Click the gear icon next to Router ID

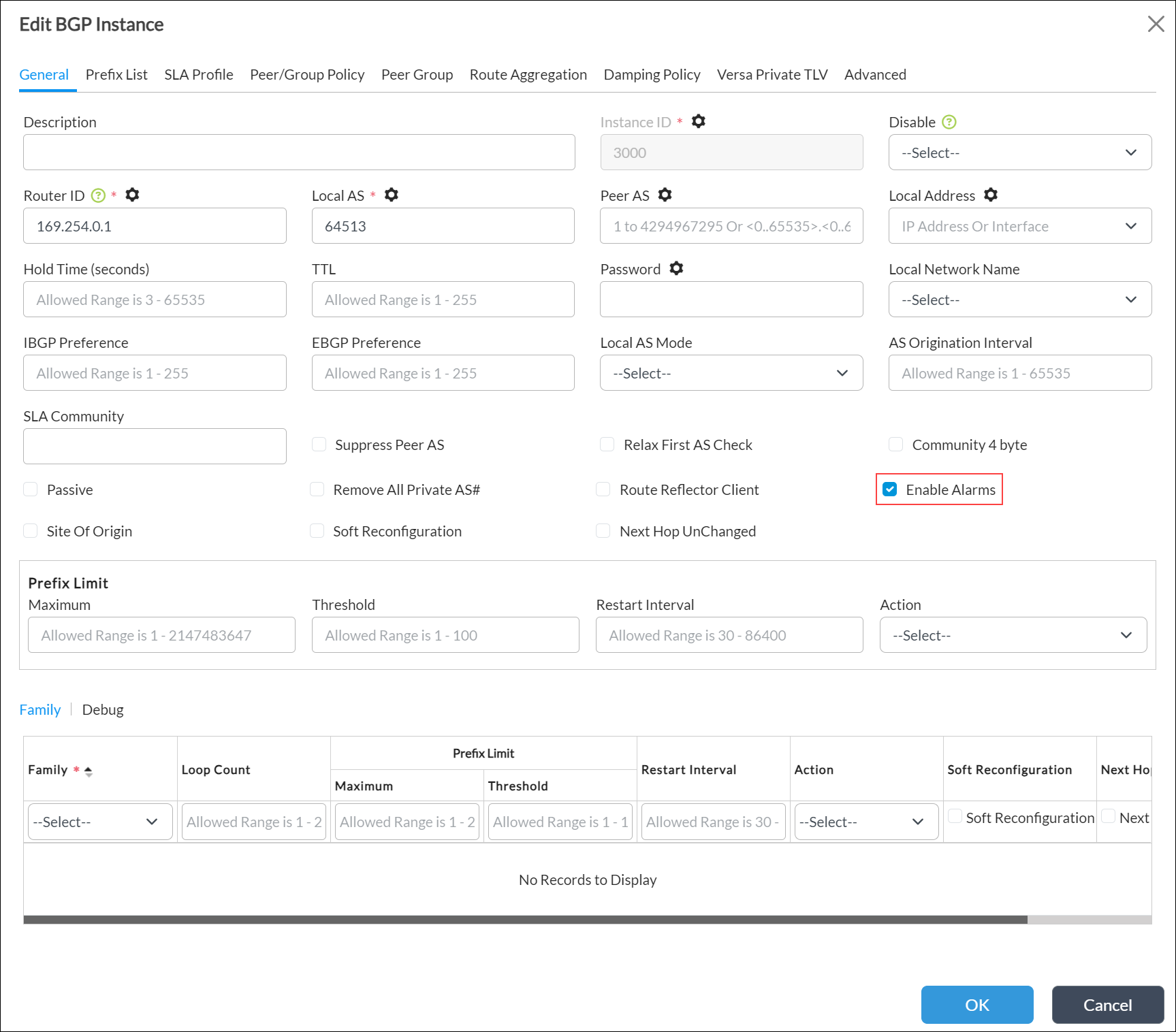(132, 195)
